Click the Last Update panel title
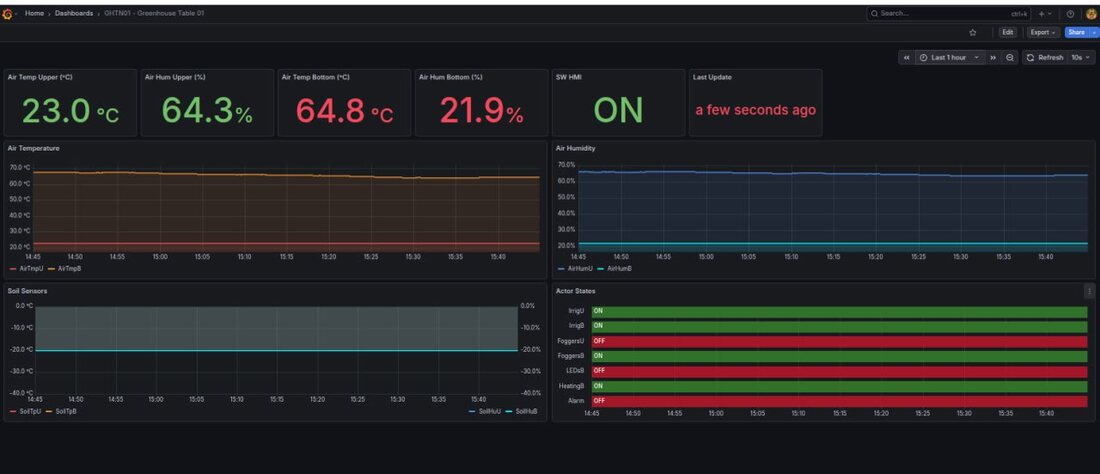The image size is (1100, 474). 712,77
